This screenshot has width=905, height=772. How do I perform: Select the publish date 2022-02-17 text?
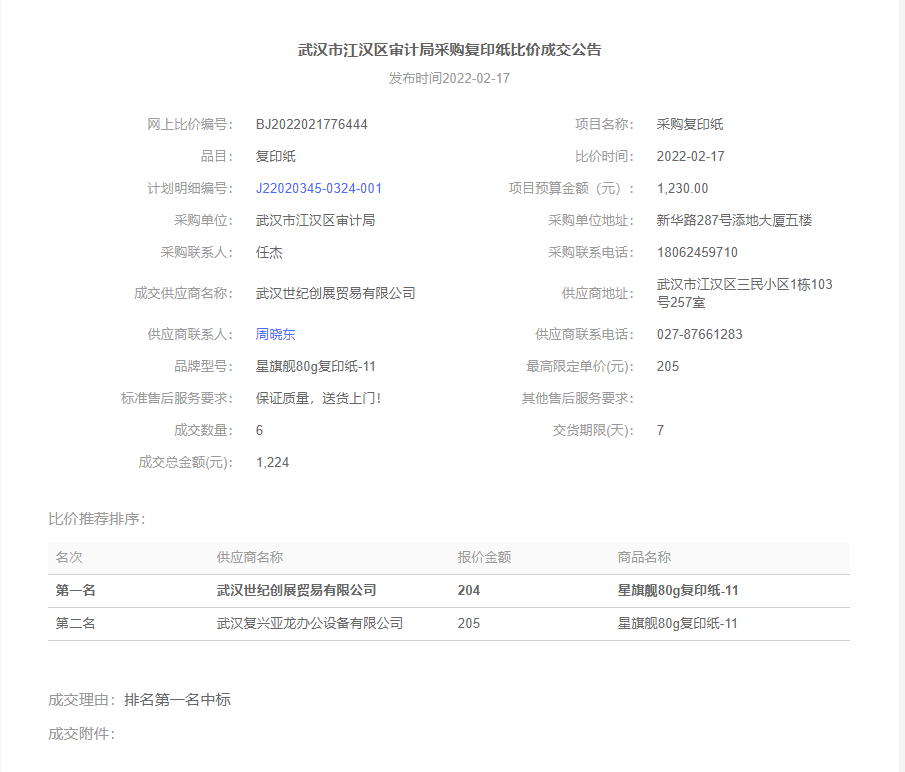(476, 78)
